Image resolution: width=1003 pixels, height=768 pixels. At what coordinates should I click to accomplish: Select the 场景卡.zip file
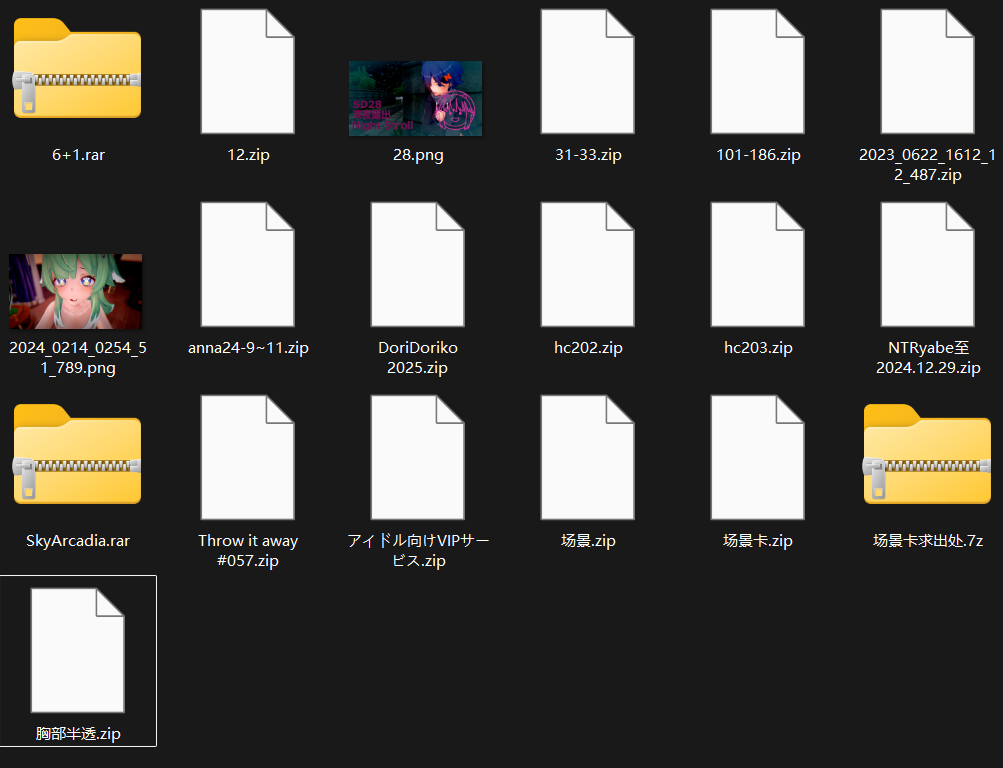pos(758,457)
